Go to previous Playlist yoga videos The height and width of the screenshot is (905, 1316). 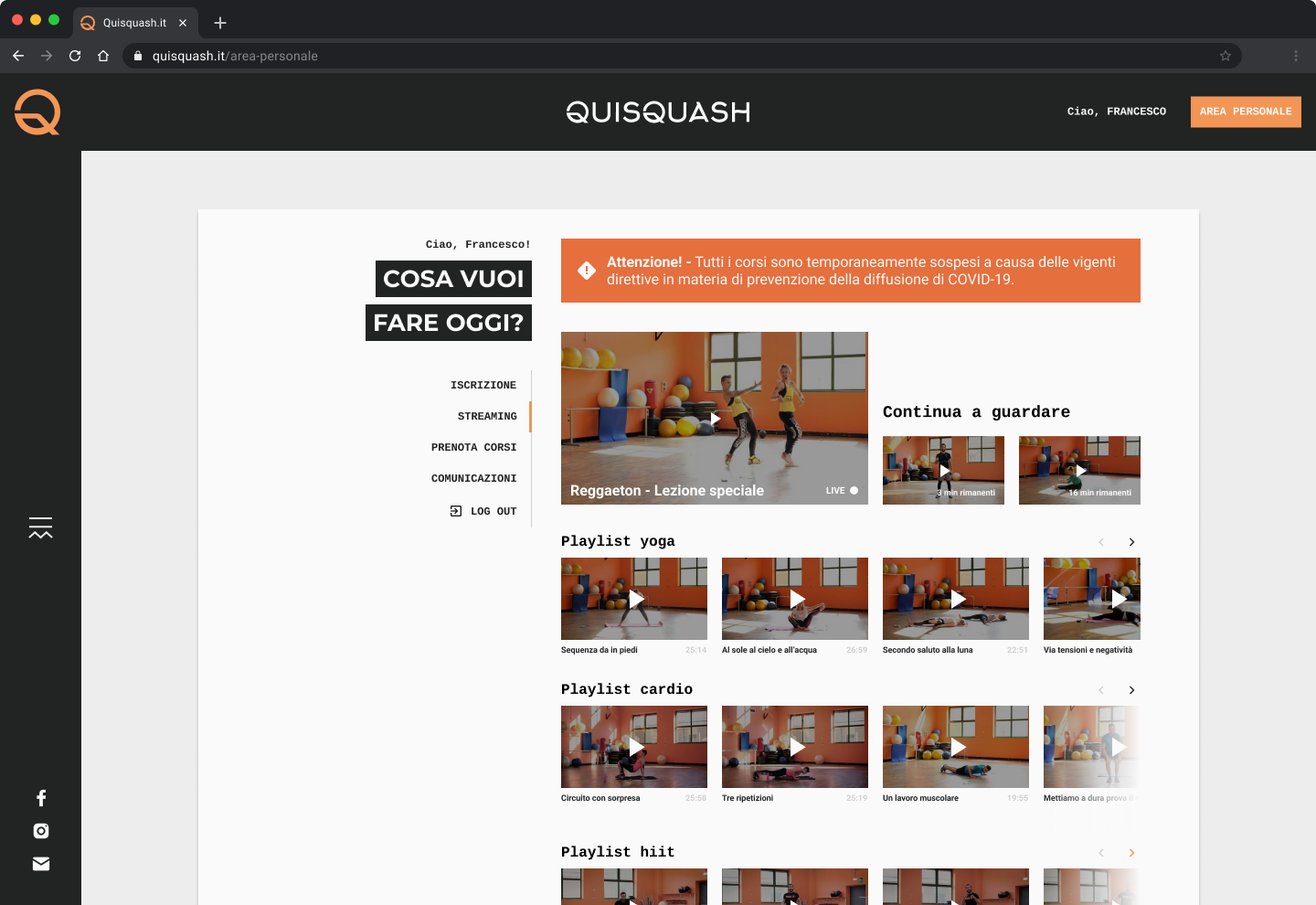1101,542
